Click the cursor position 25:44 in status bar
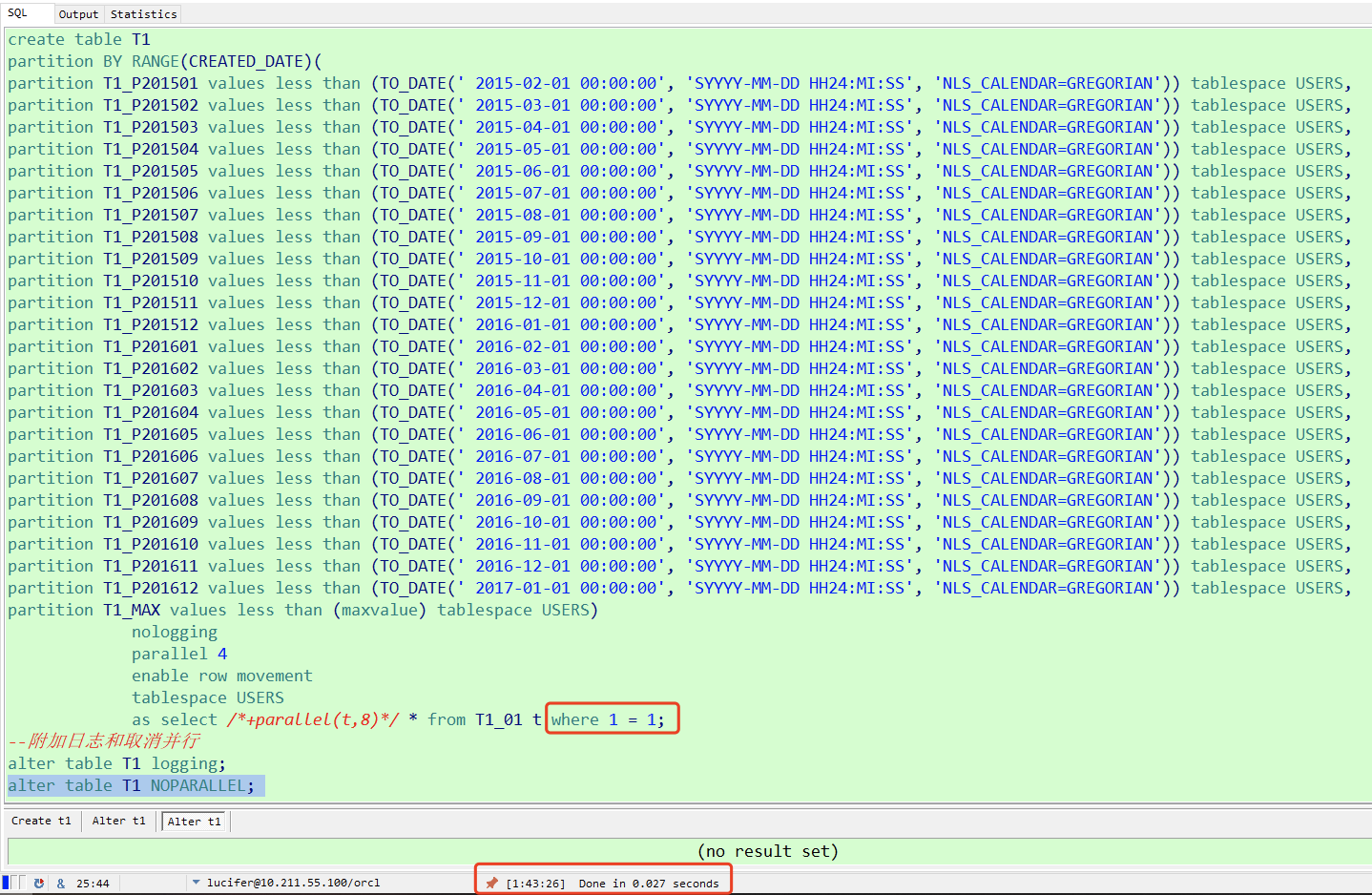Viewport: 1372px width, 895px height. (93, 884)
